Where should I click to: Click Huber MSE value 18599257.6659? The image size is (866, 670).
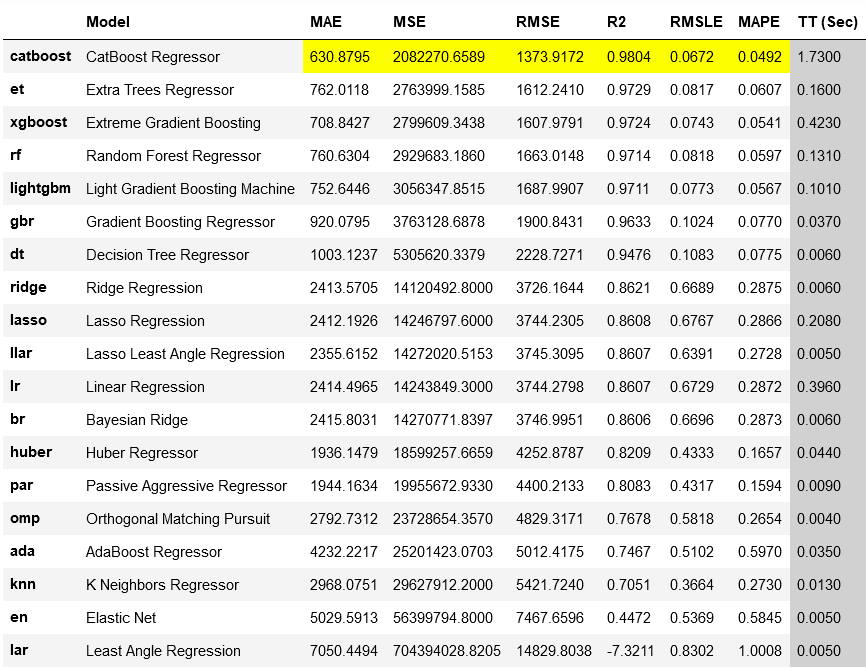pos(443,453)
